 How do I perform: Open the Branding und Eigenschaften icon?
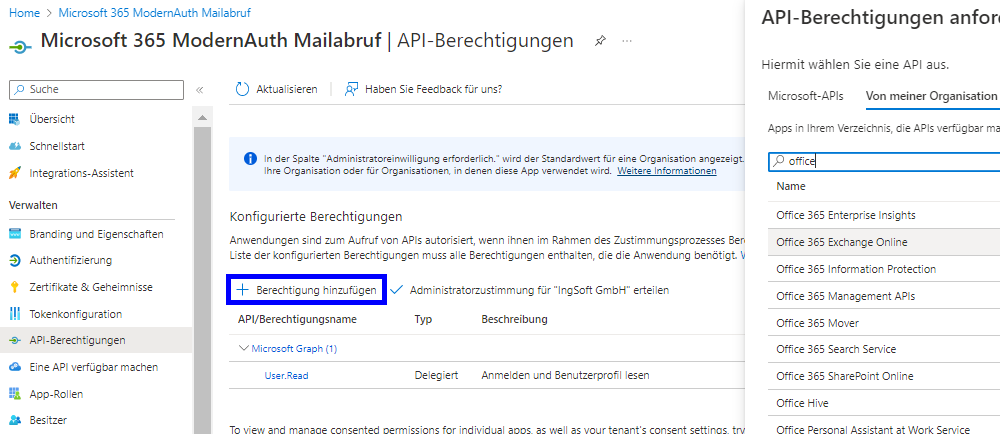tap(15, 234)
